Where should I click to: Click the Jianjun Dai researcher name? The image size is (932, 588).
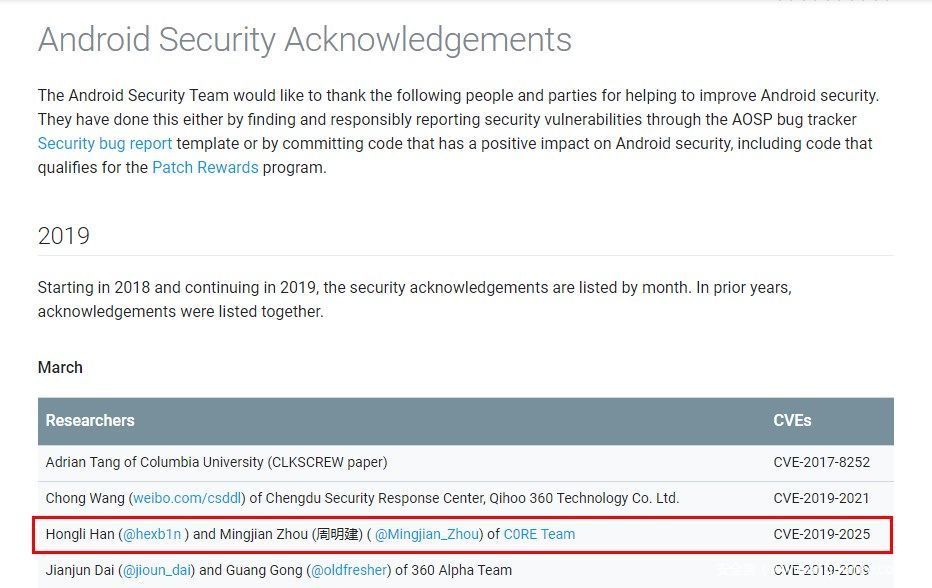(x=81, y=570)
